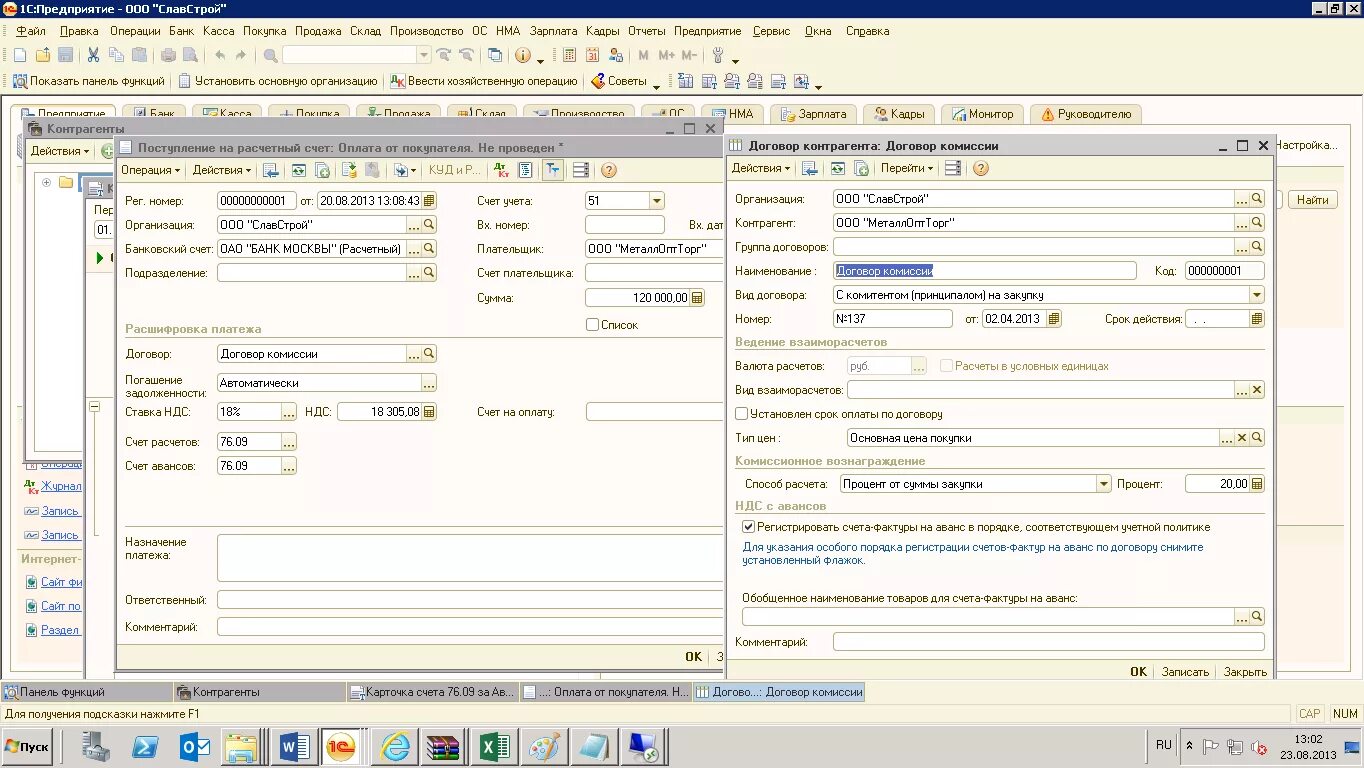Click the help question icon in payment document toolbar
This screenshot has width=1364, height=768.
point(608,170)
